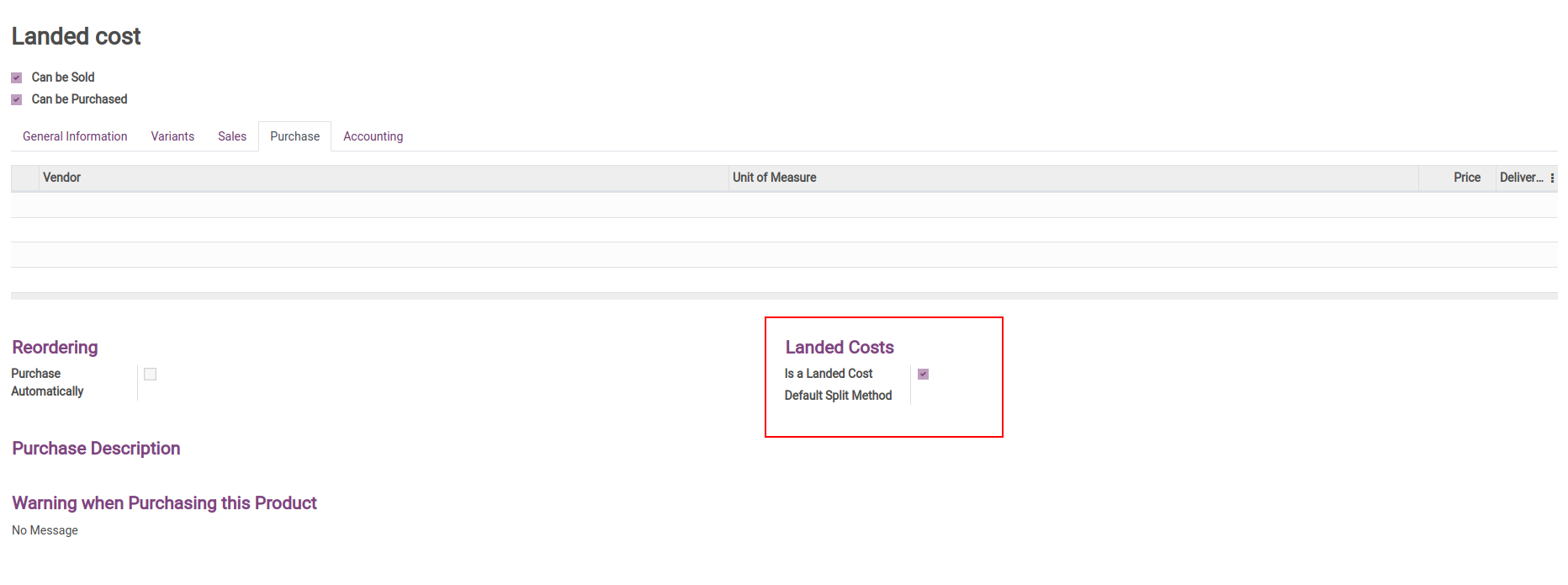The image size is (1568, 585).
Task: Click the Deliver... column header
Action: click(x=1521, y=178)
